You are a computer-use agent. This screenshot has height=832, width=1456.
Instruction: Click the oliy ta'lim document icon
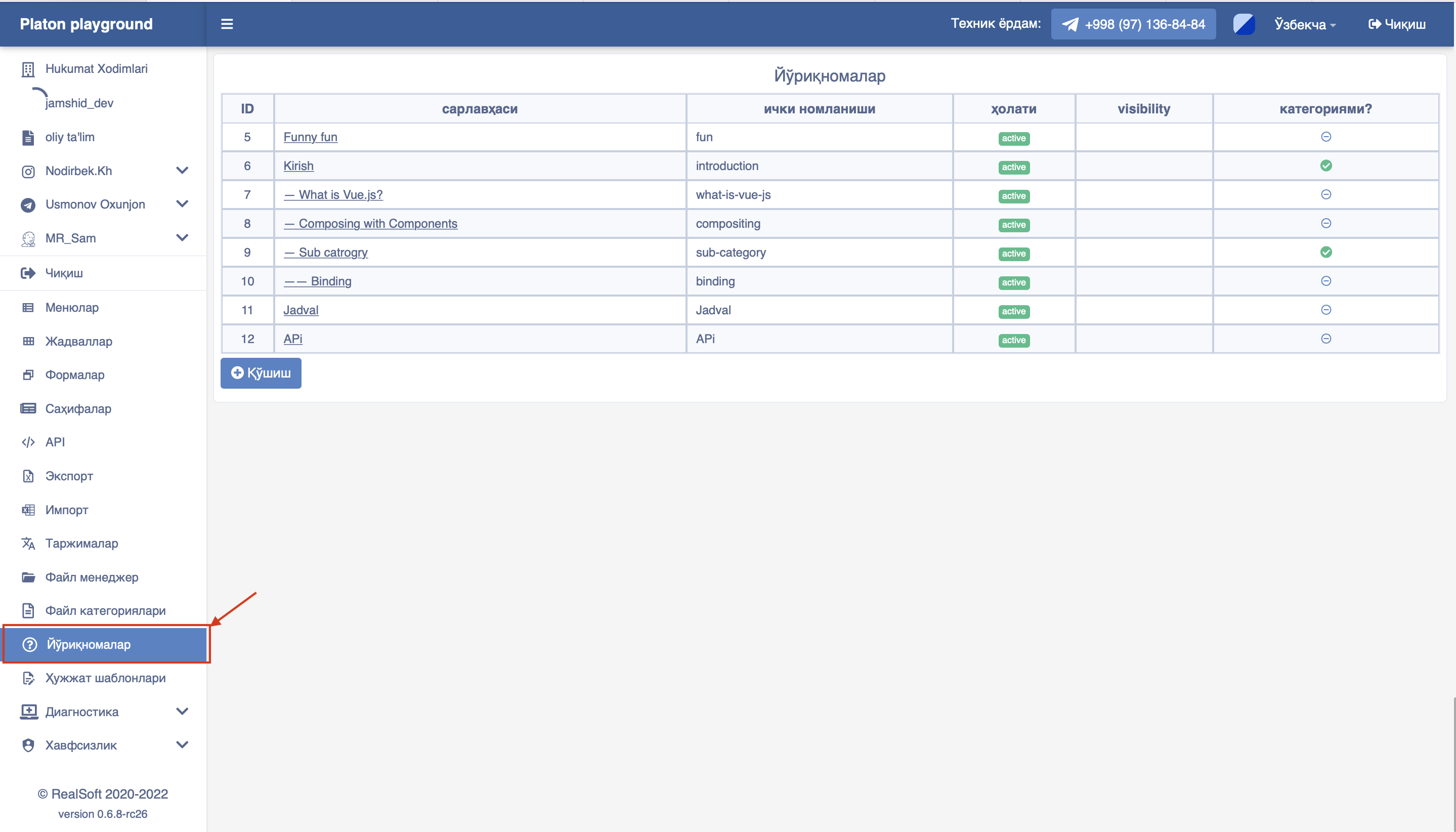[x=28, y=137]
